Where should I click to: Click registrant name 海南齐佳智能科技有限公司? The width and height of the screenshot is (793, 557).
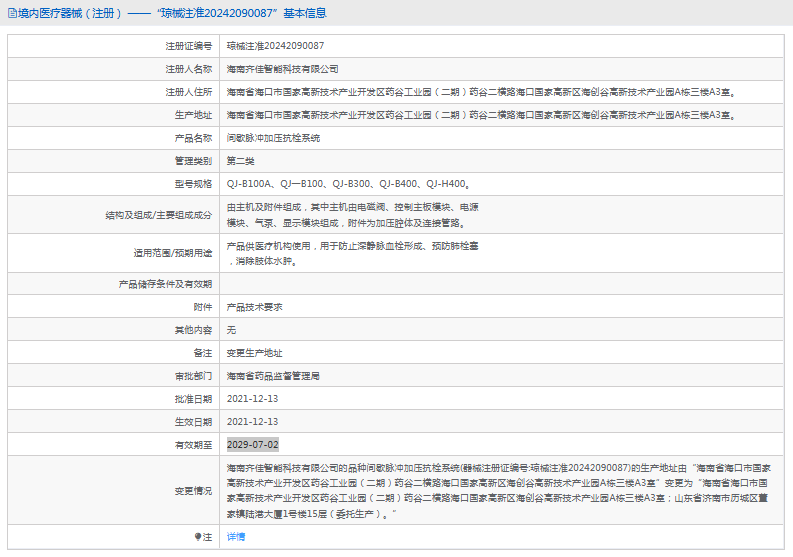click(282, 69)
